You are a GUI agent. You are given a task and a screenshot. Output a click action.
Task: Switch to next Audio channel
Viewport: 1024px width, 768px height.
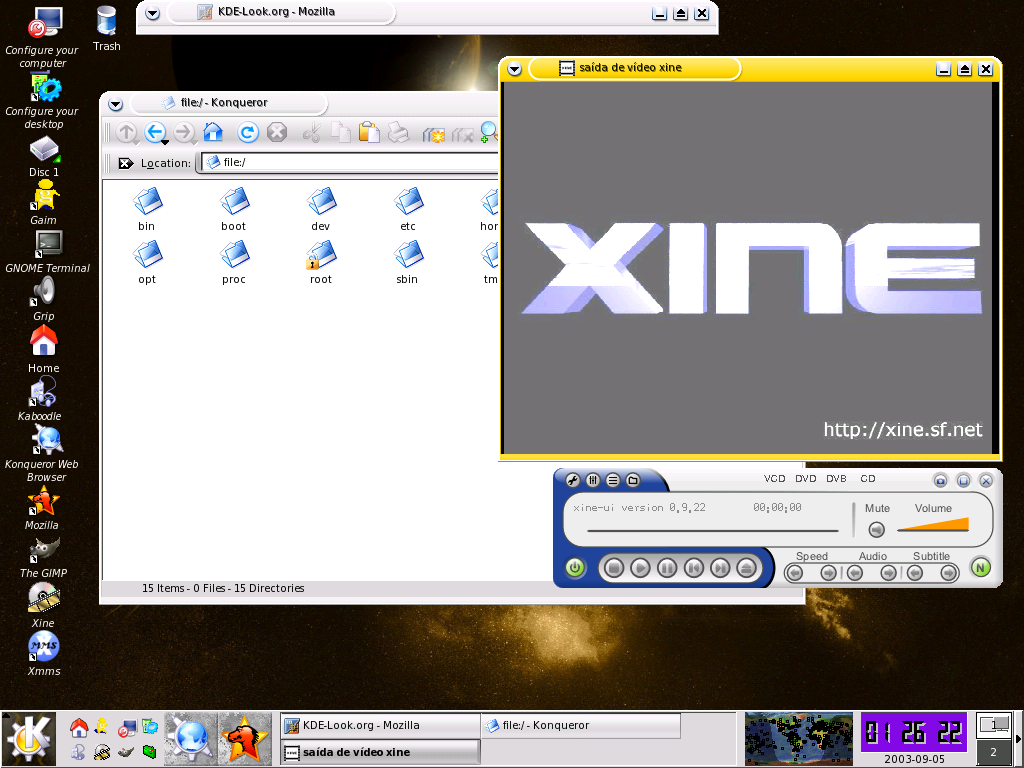888,573
